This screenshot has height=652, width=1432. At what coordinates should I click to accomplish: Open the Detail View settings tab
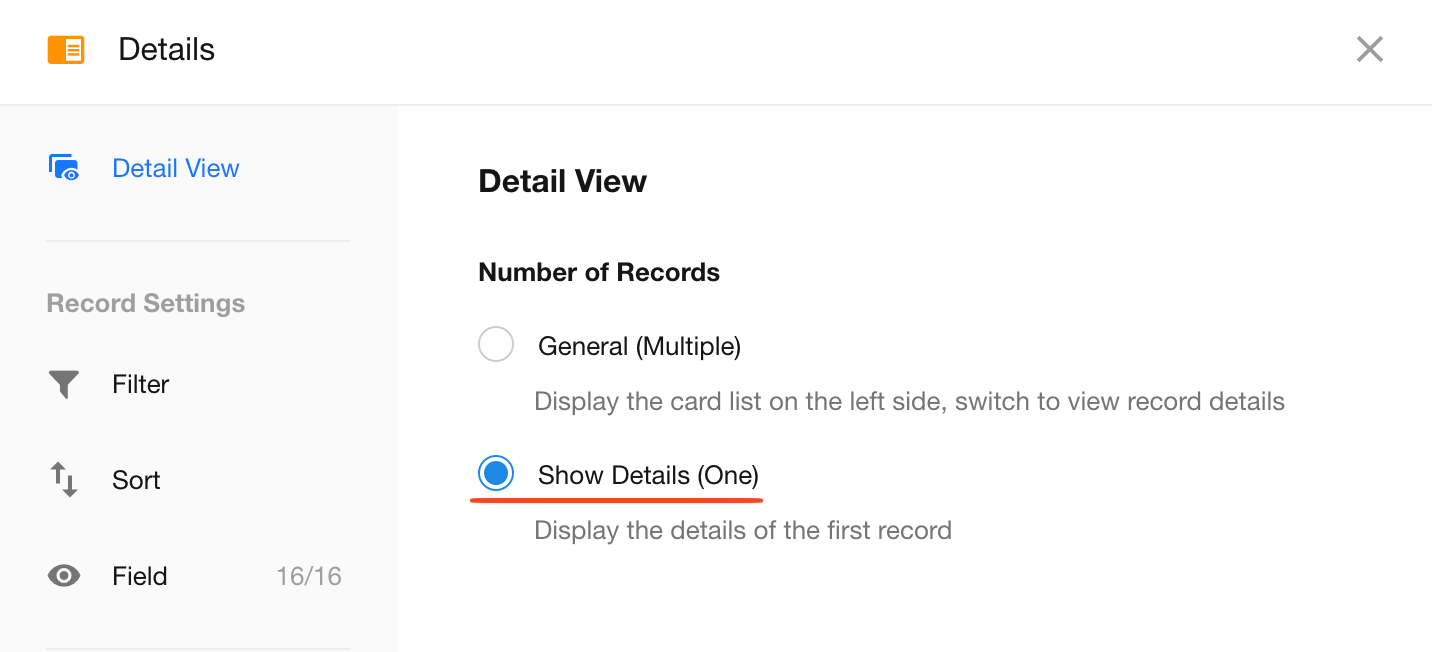(175, 168)
